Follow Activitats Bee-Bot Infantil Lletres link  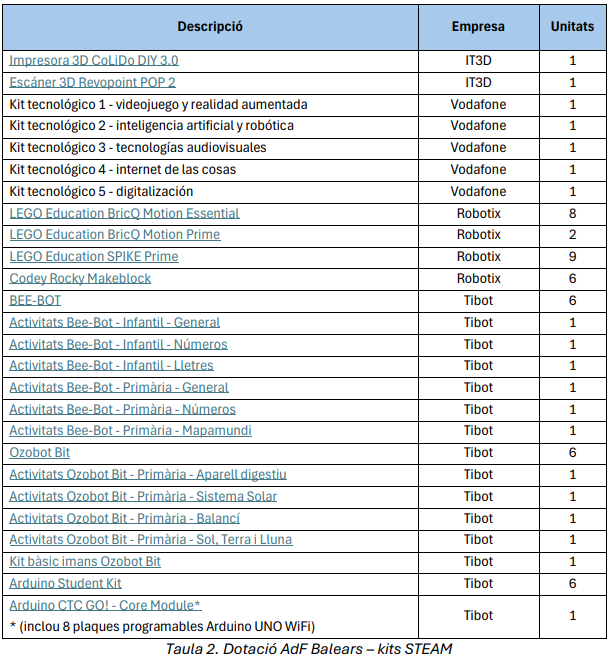pos(111,366)
